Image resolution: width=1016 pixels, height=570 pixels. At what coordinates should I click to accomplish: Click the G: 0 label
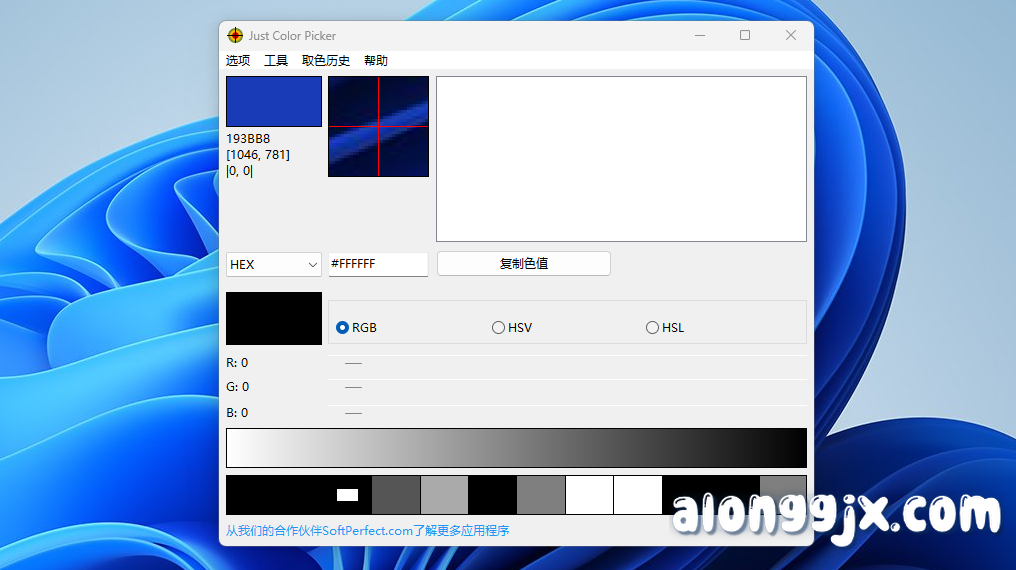coord(237,387)
